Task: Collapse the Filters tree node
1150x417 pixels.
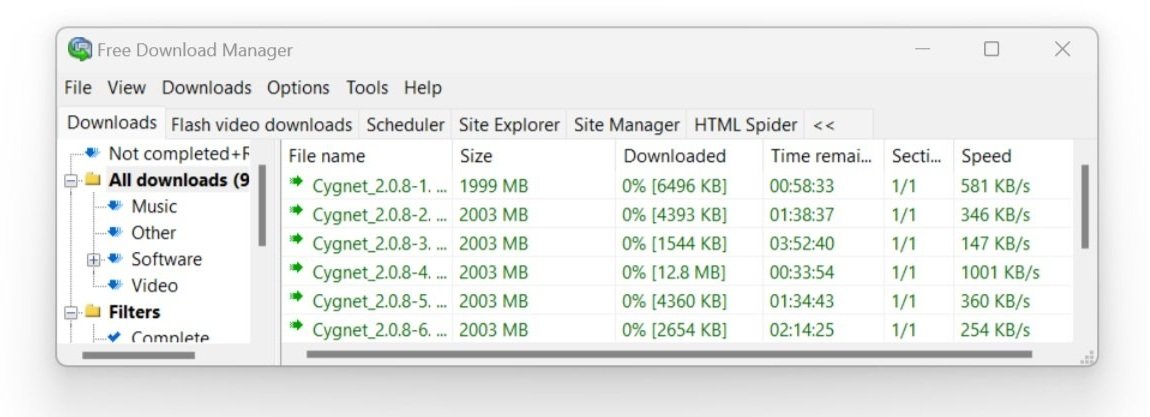Action: (x=70, y=312)
